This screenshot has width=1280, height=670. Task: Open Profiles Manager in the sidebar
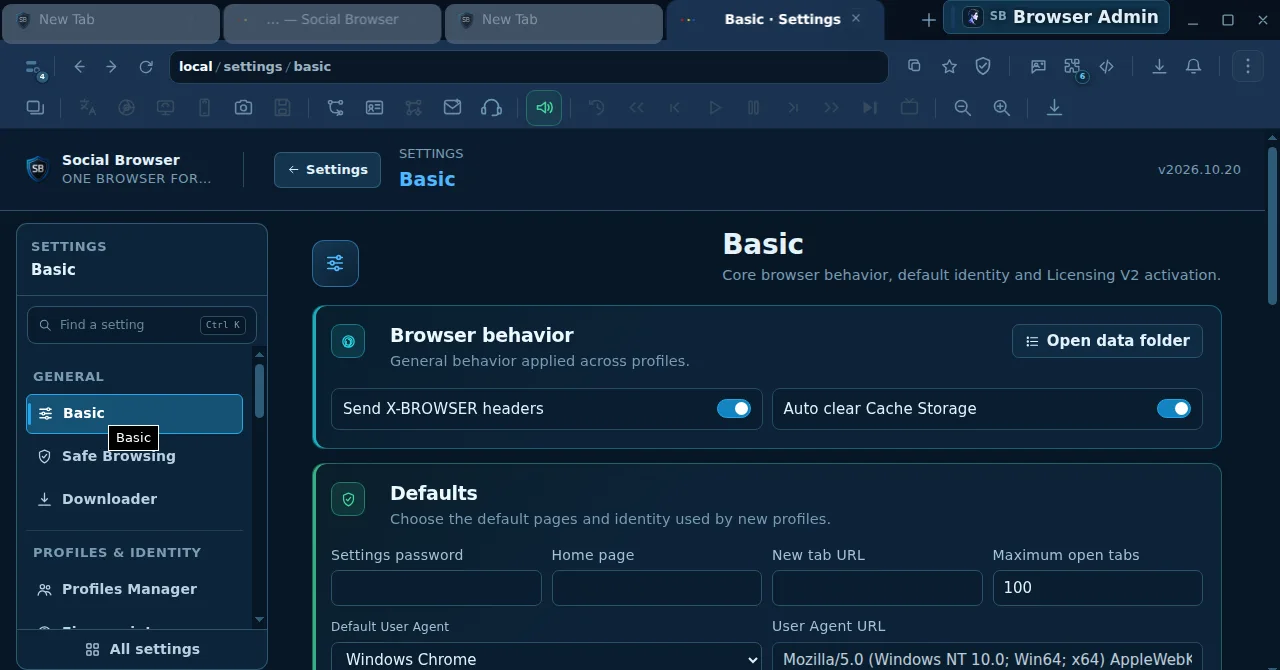(x=134, y=589)
